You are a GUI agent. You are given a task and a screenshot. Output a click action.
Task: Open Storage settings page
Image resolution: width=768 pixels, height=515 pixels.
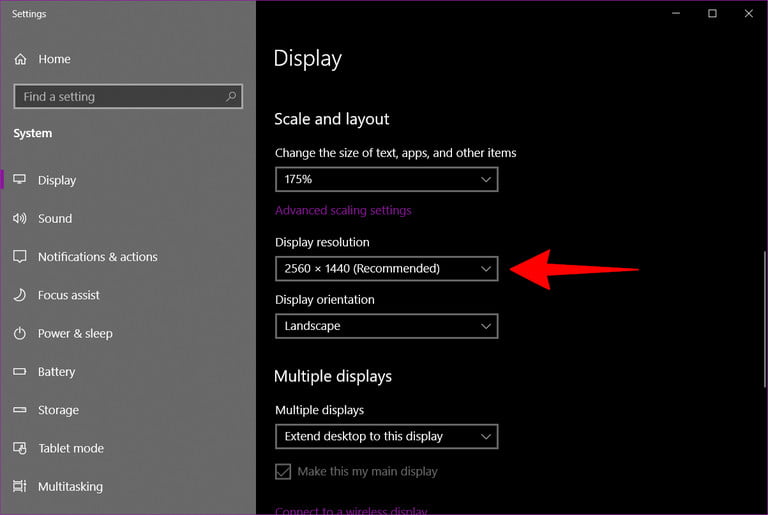pyautogui.click(x=128, y=410)
